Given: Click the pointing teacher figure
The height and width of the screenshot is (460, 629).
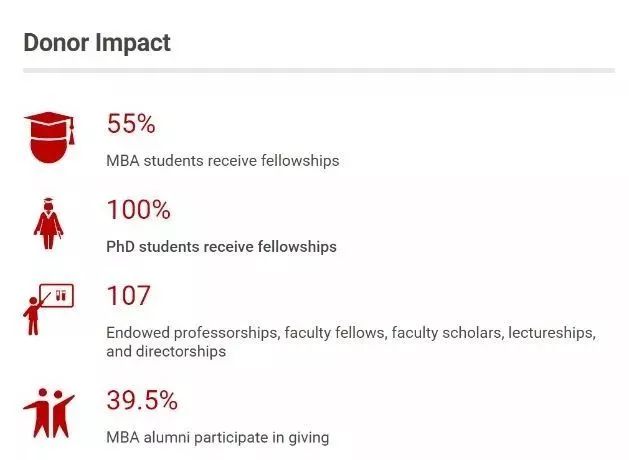Looking at the screenshot, I should pyautogui.click(x=34, y=315).
